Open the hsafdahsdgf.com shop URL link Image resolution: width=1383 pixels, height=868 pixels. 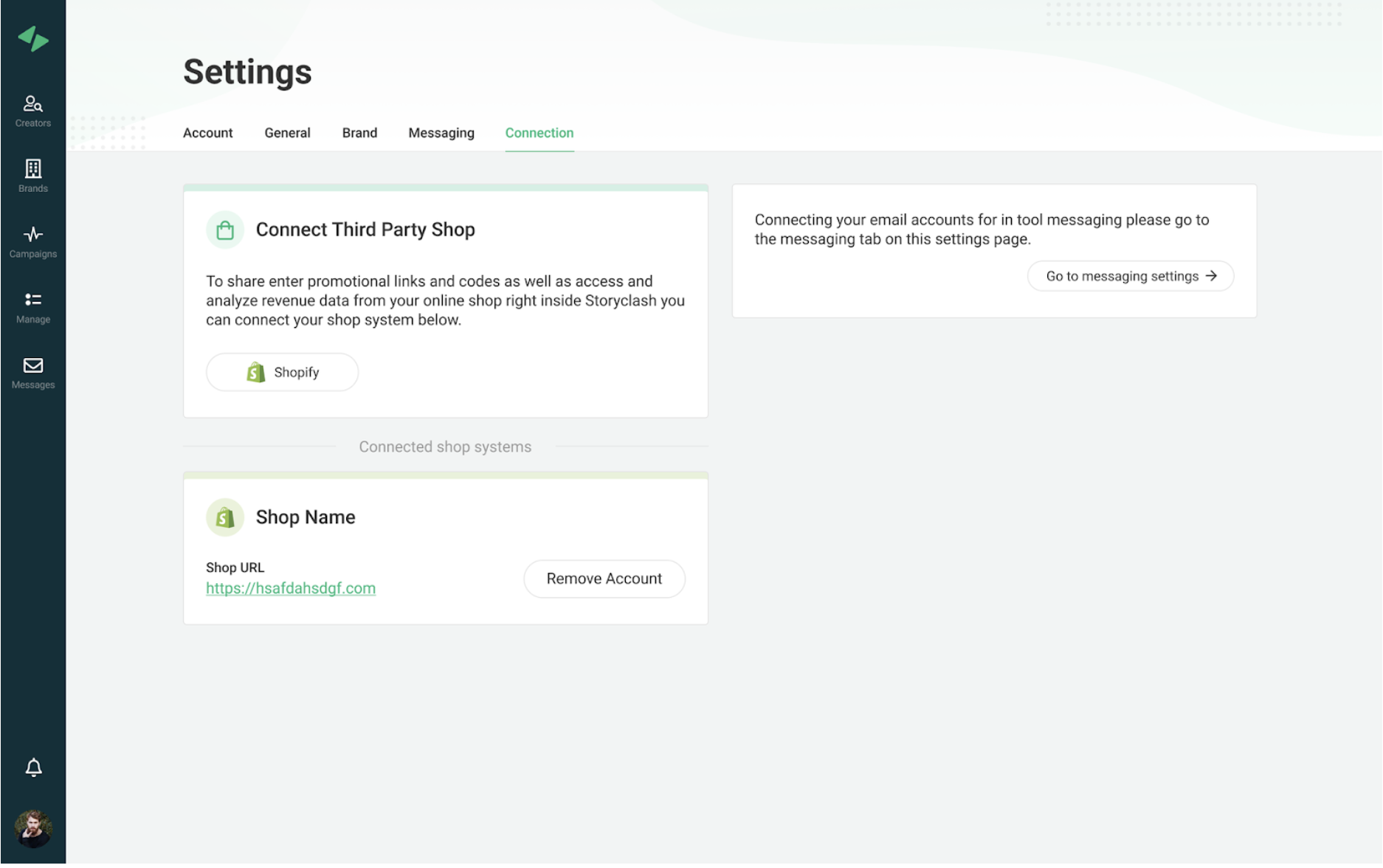pyautogui.click(x=291, y=588)
